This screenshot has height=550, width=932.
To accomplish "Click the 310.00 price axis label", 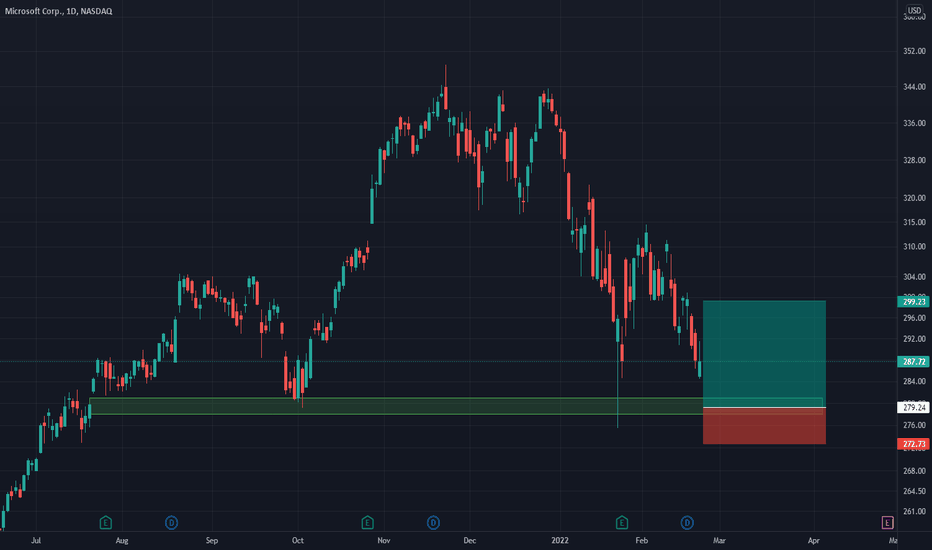I will [x=914, y=247].
